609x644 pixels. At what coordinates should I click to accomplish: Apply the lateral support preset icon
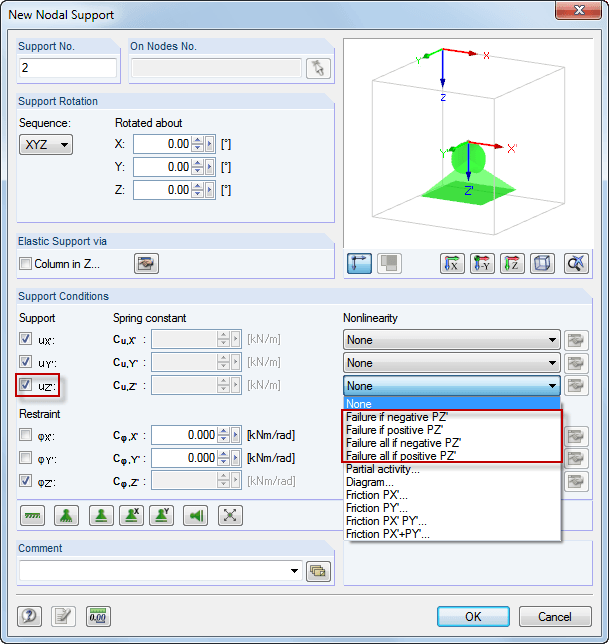tap(195, 515)
